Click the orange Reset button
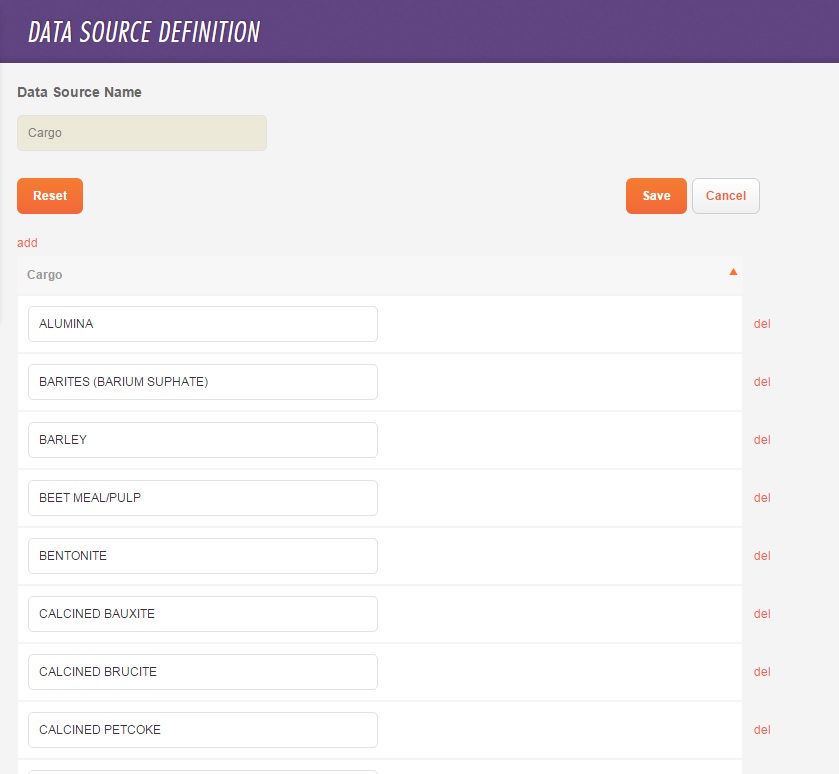 [x=50, y=196]
